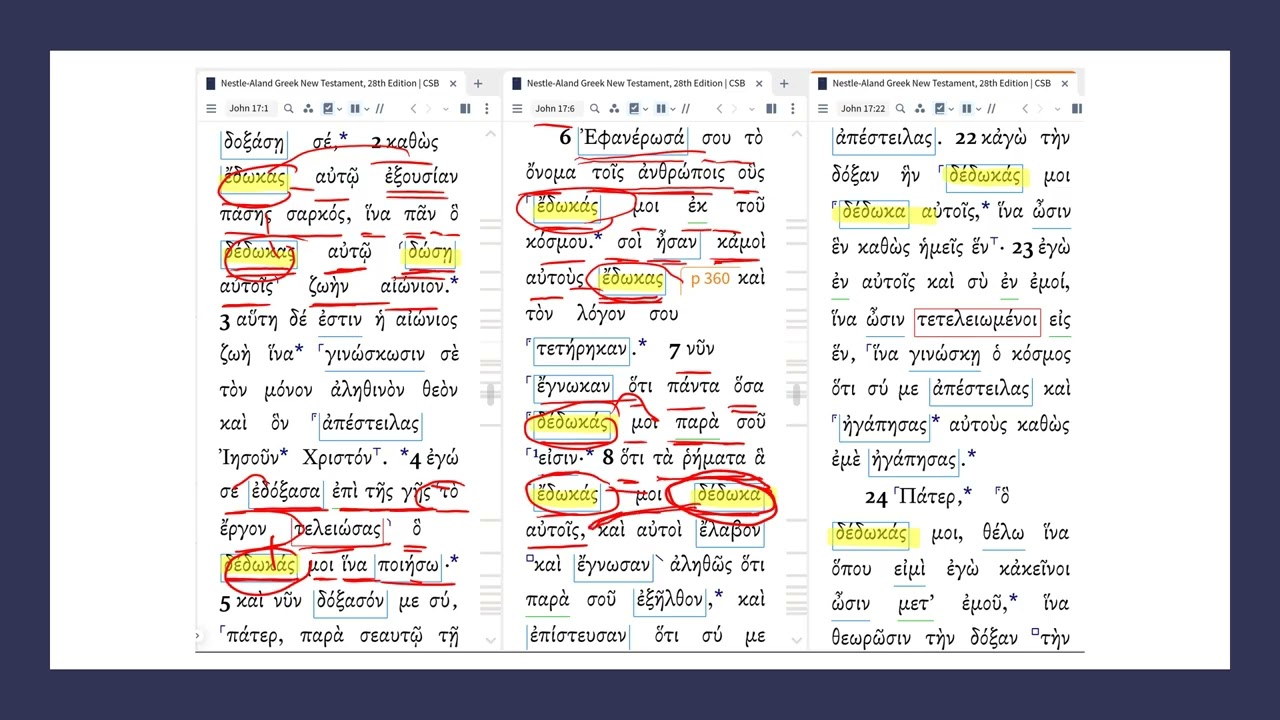Toggle parallel columns view in John 17:22 pane
The height and width of the screenshot is (720, 1280).
coord(966,108)
